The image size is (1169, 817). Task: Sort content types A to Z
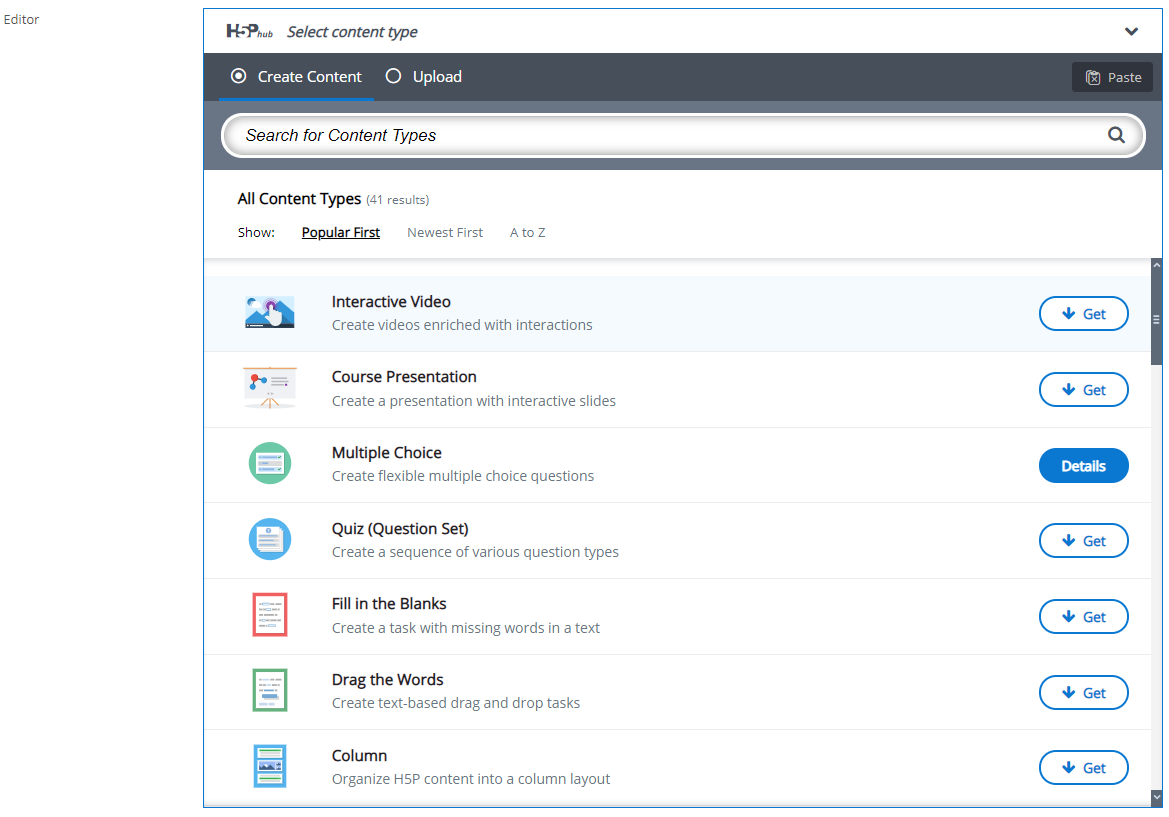[528, 233]
